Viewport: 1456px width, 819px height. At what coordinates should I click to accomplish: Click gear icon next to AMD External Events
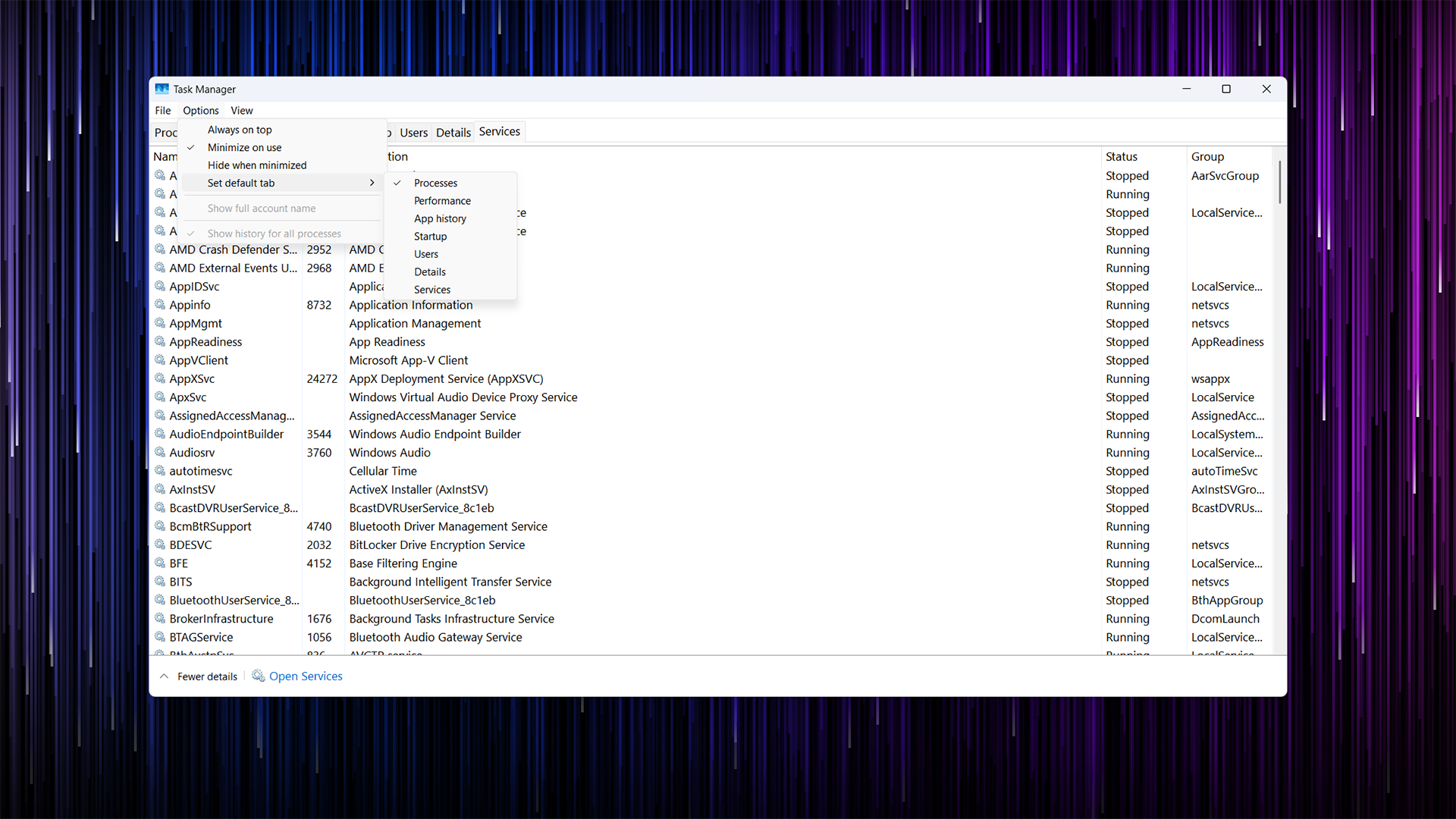pyautogui.click(x=160, y=267)
